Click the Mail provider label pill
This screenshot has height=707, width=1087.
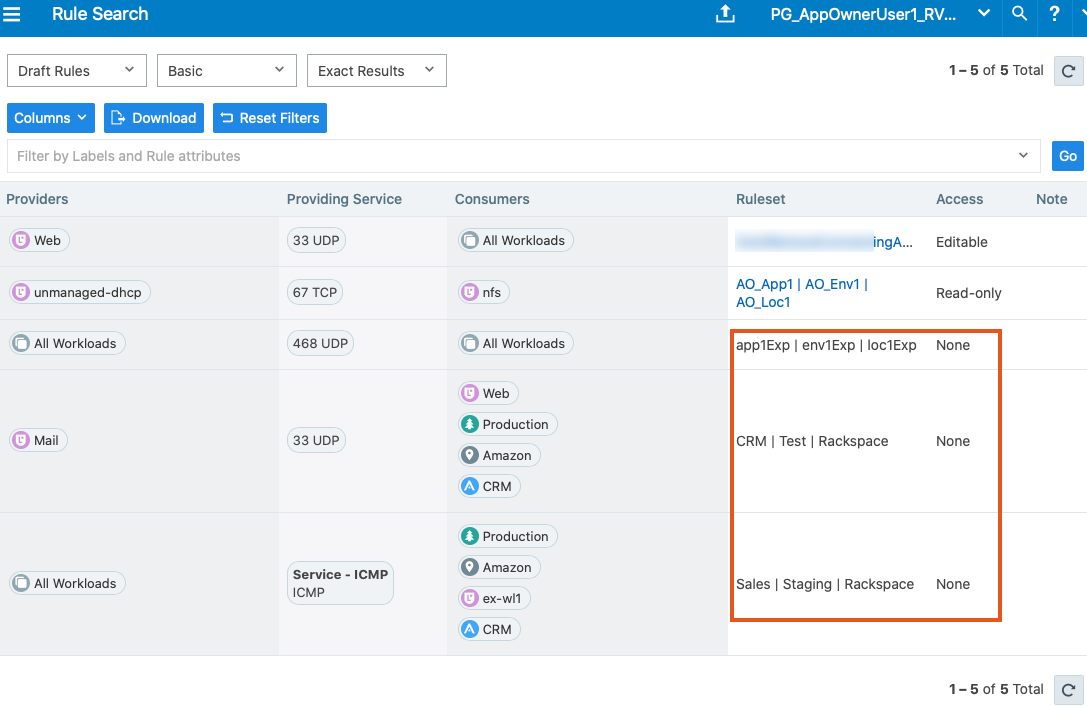[38, 440]
